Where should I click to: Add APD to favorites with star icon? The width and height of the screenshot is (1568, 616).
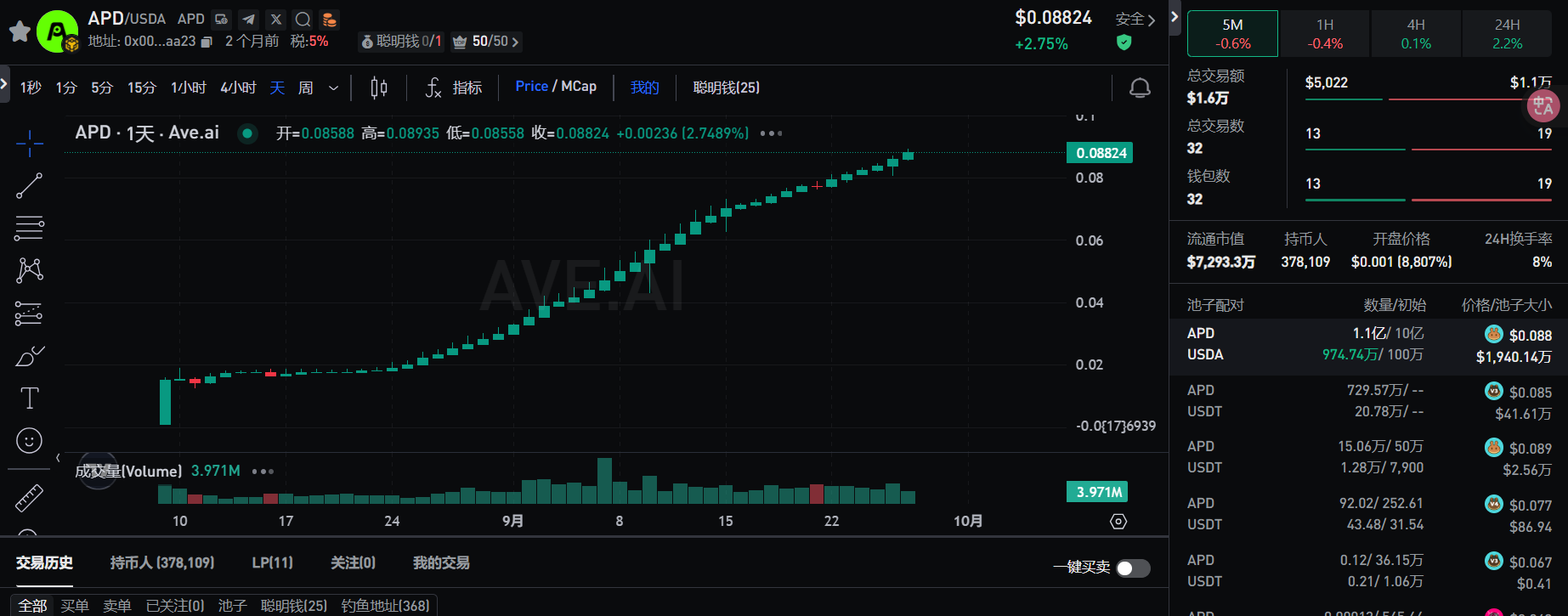20,32
